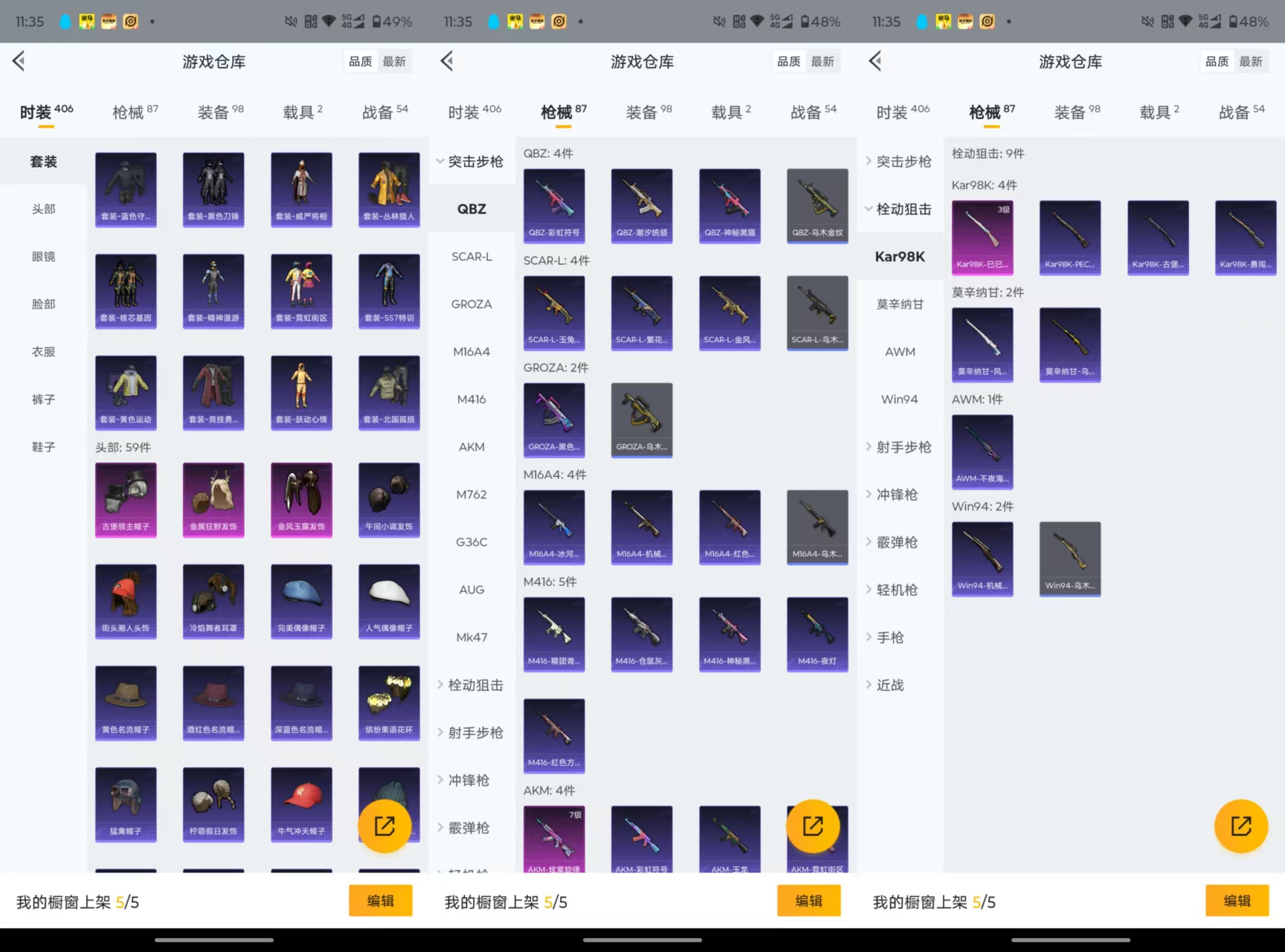Select 品质 sorting on the rightmost screen

pyautogui.click(x=1217, y=62)
